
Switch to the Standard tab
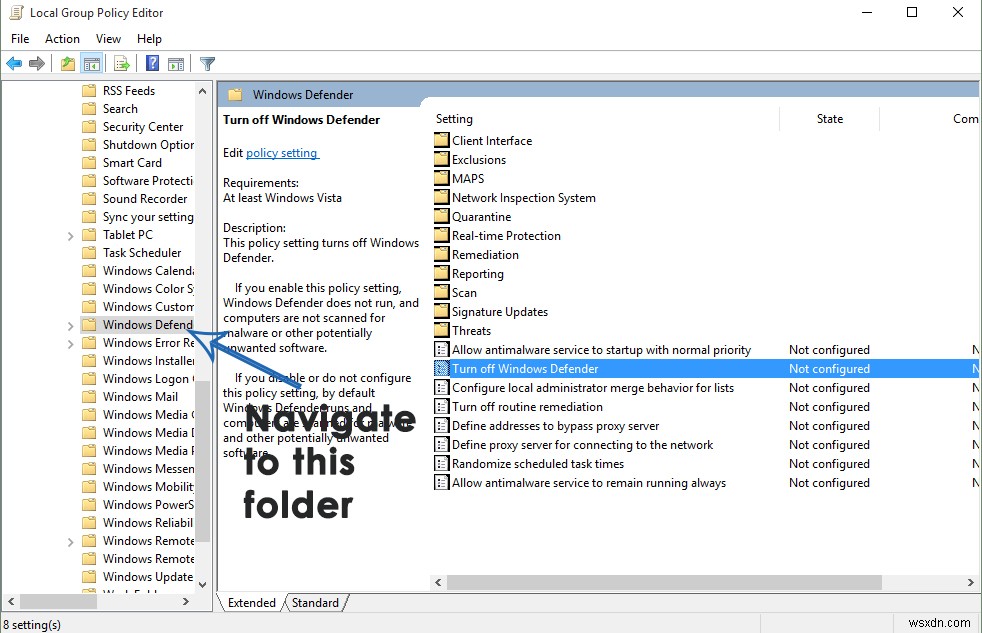[x=315, y=602]
